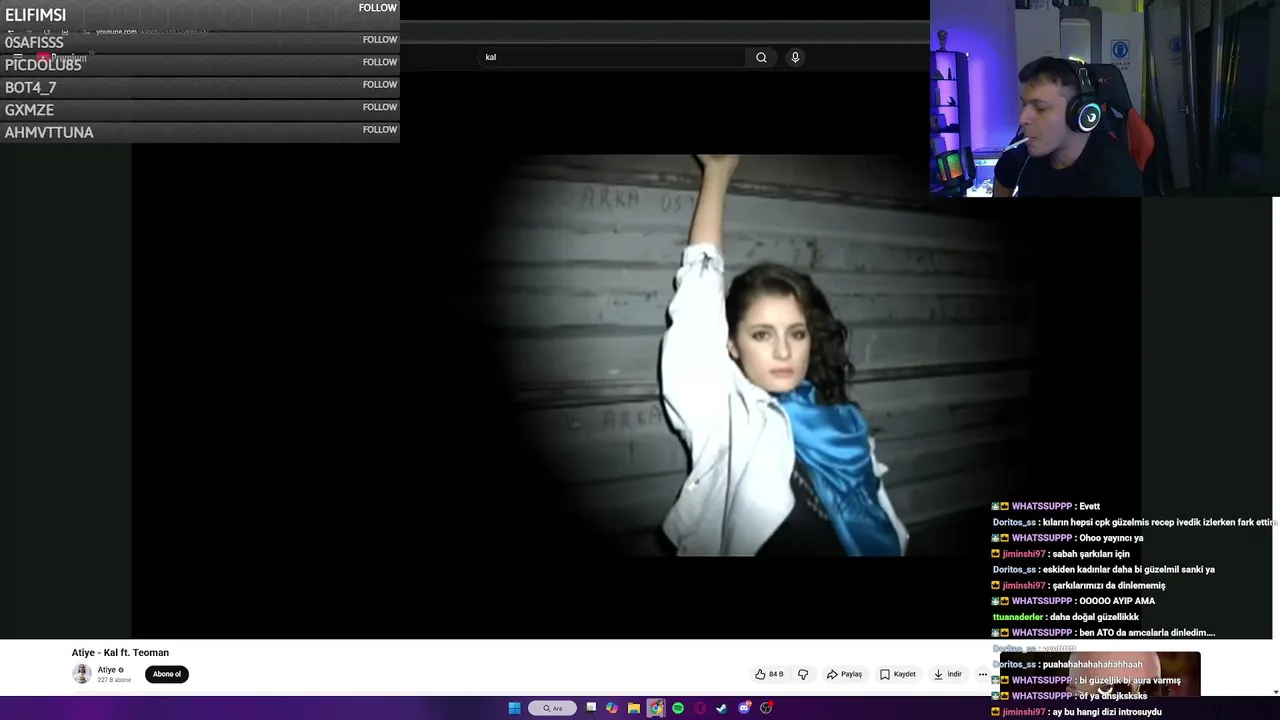The image size is (1280, 720).
Task: Open the taskbar Ara search box
Action: 552,708
